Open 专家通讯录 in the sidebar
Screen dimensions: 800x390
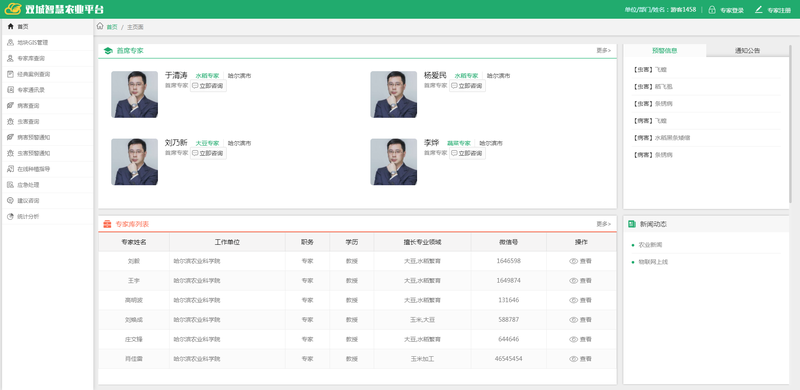47,90
